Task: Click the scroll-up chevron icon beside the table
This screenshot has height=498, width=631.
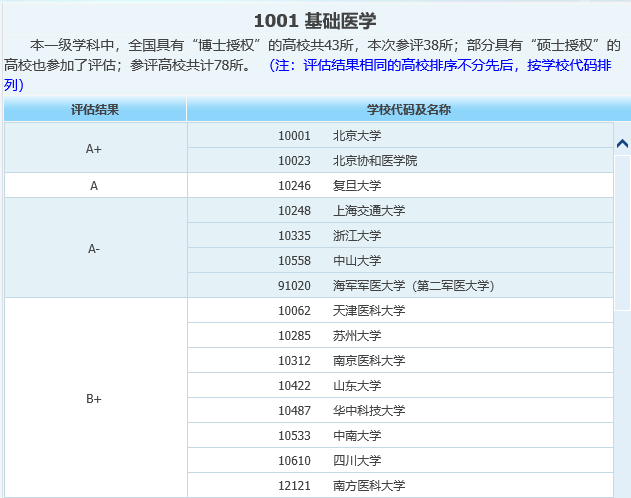Action: point(622,143)
